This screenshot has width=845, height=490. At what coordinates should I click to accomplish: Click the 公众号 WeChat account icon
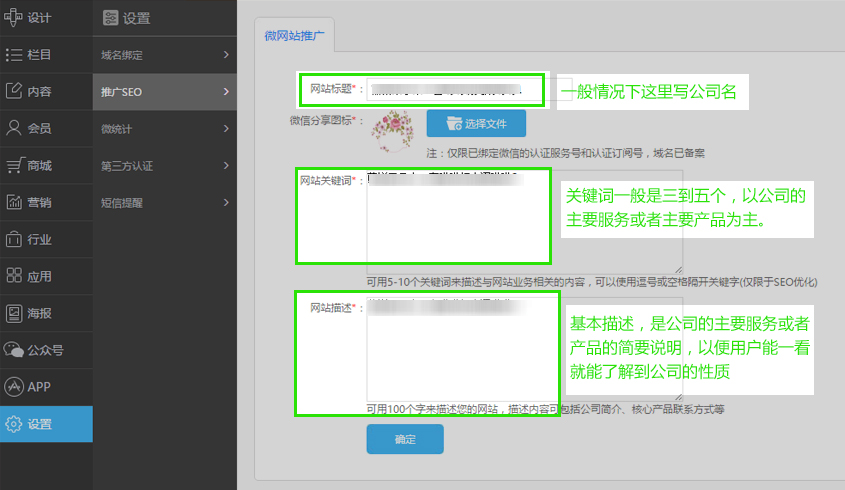pyautogui.click(x=14, y=350)
